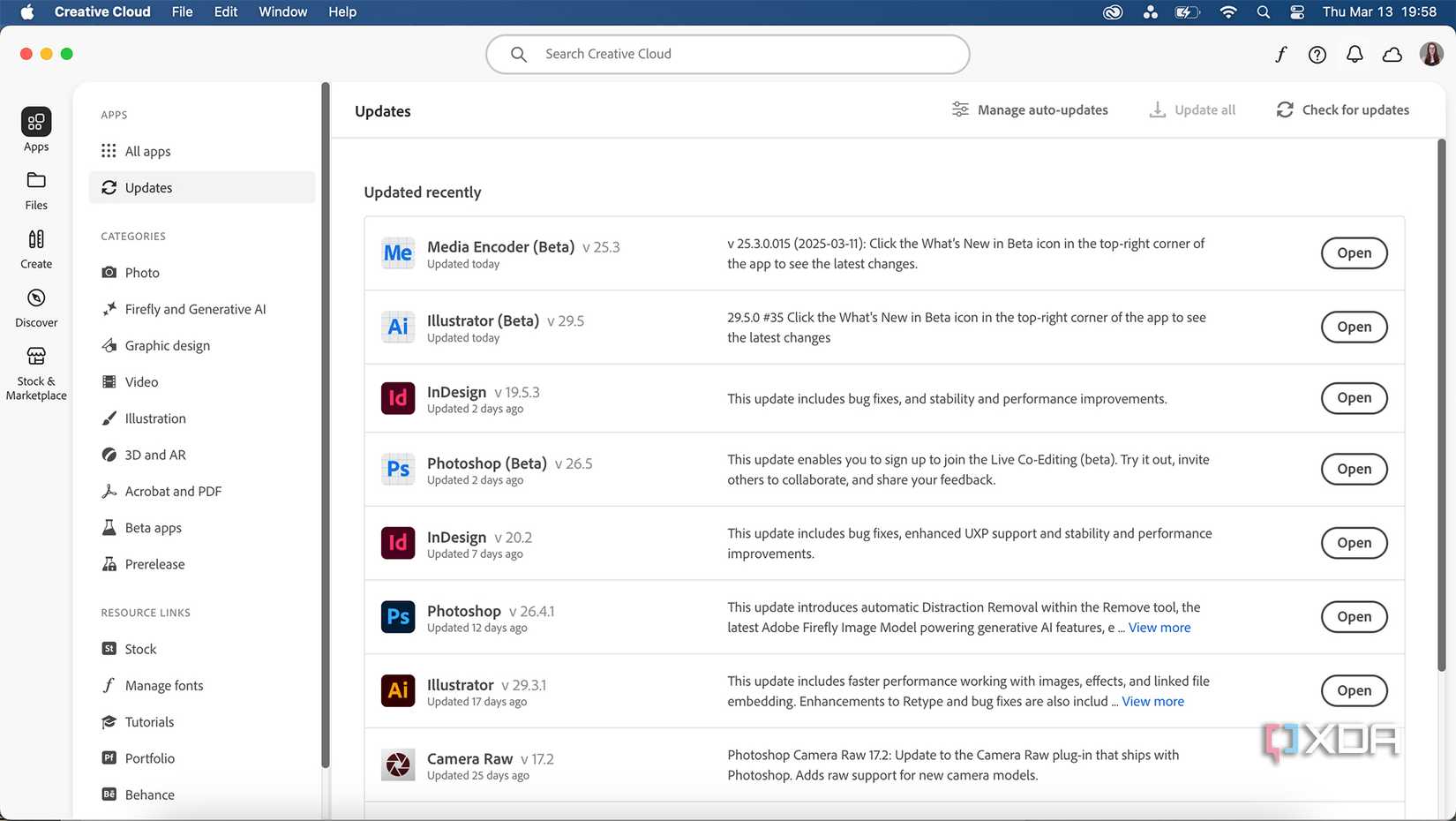Open the user profile avatar

click(1430, 54)
